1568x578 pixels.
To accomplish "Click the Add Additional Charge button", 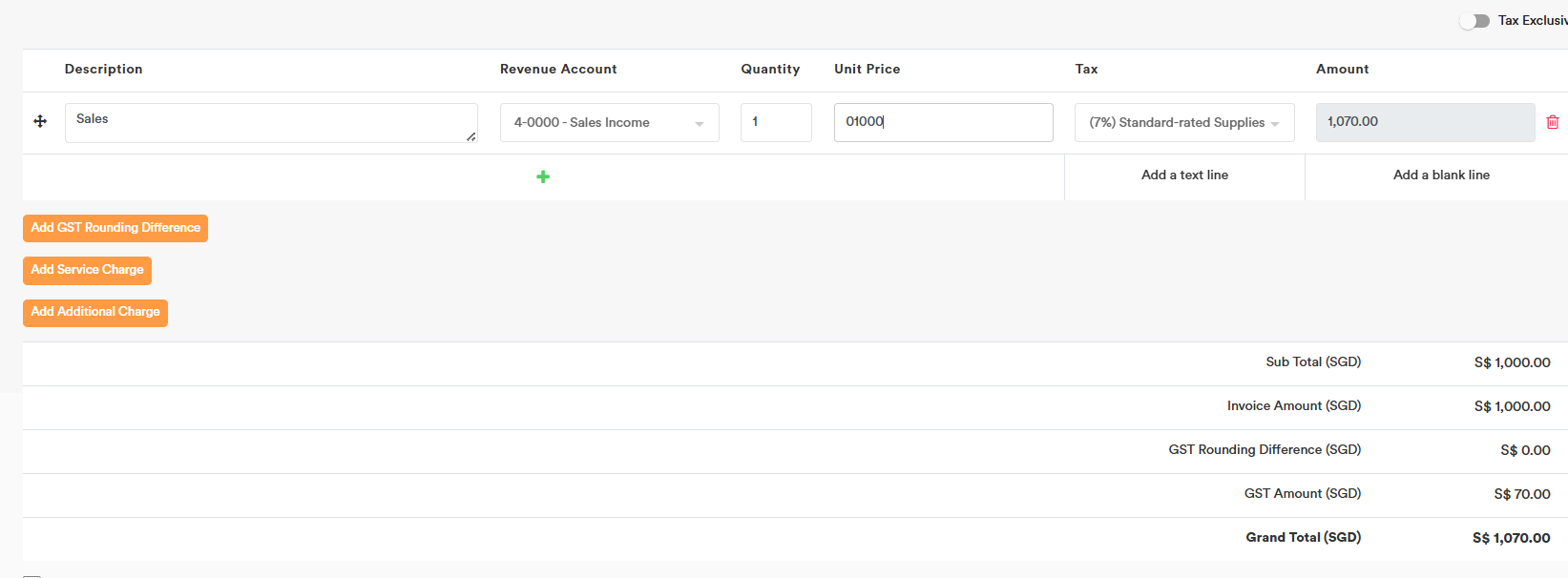I will [x=95, y=312].
